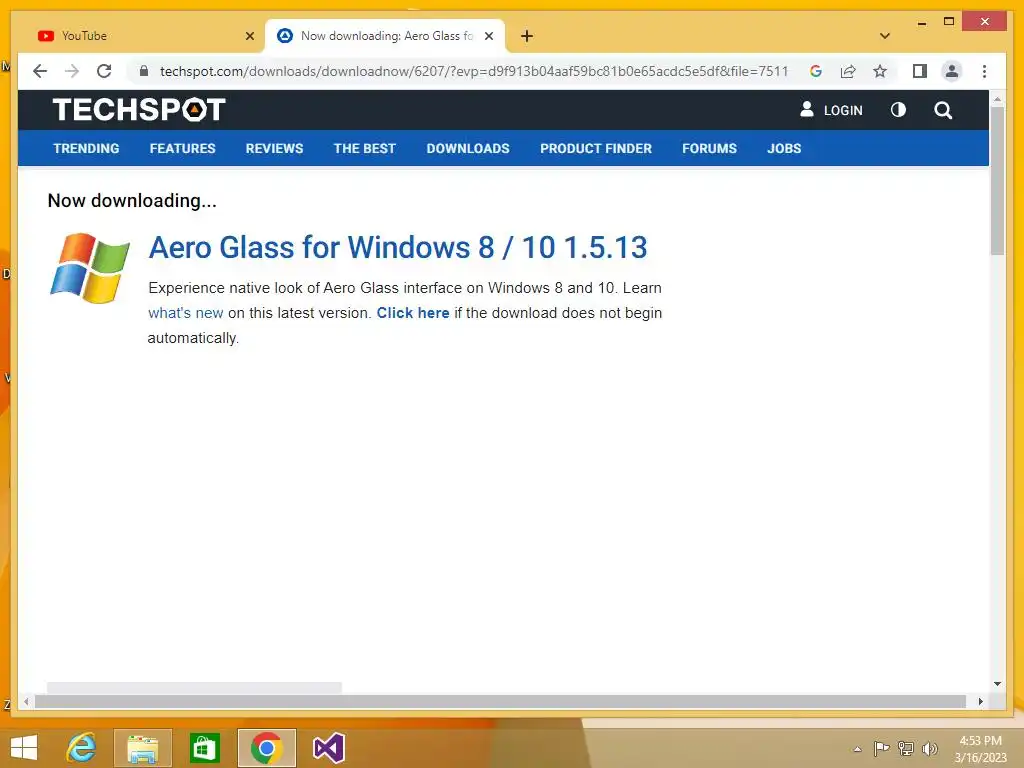Open the TRENDING menu

tap(86, 148)
